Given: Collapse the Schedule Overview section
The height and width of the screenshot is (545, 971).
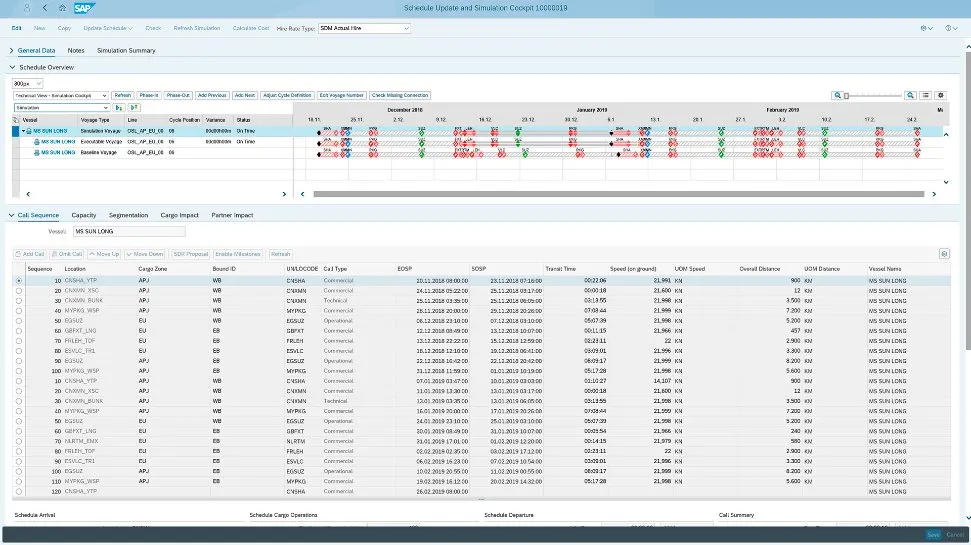Looking at the screenshot, I should (13, 67).
